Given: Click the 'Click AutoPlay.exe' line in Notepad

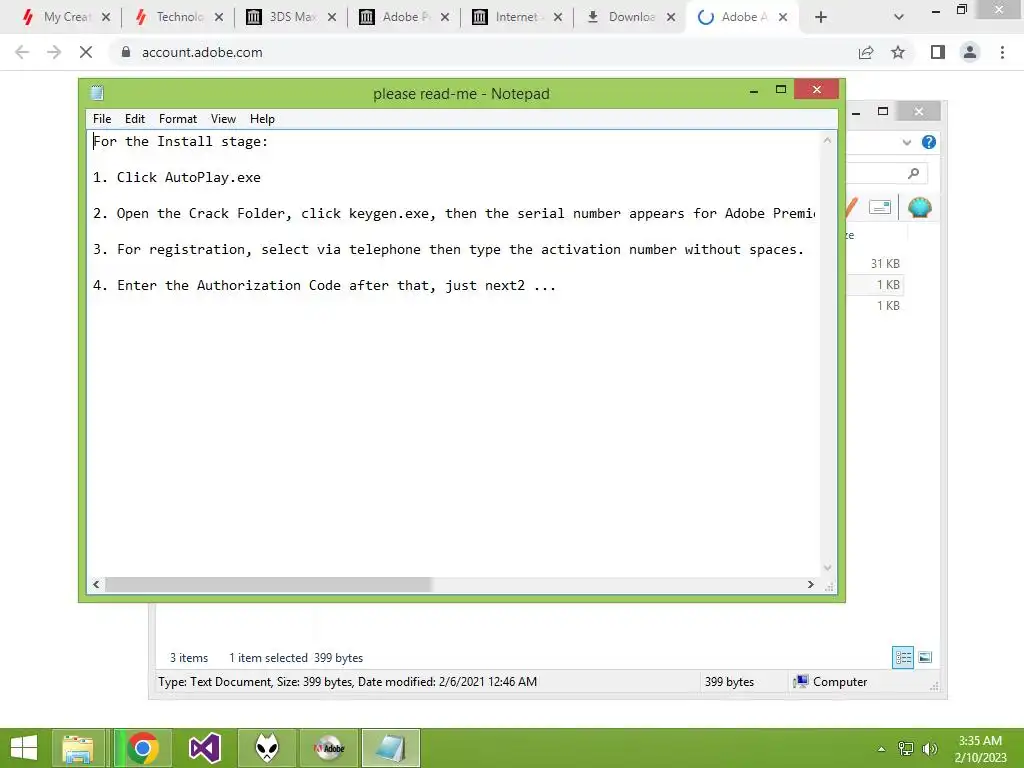Looking at the screenshot, I should coord(189,177).
